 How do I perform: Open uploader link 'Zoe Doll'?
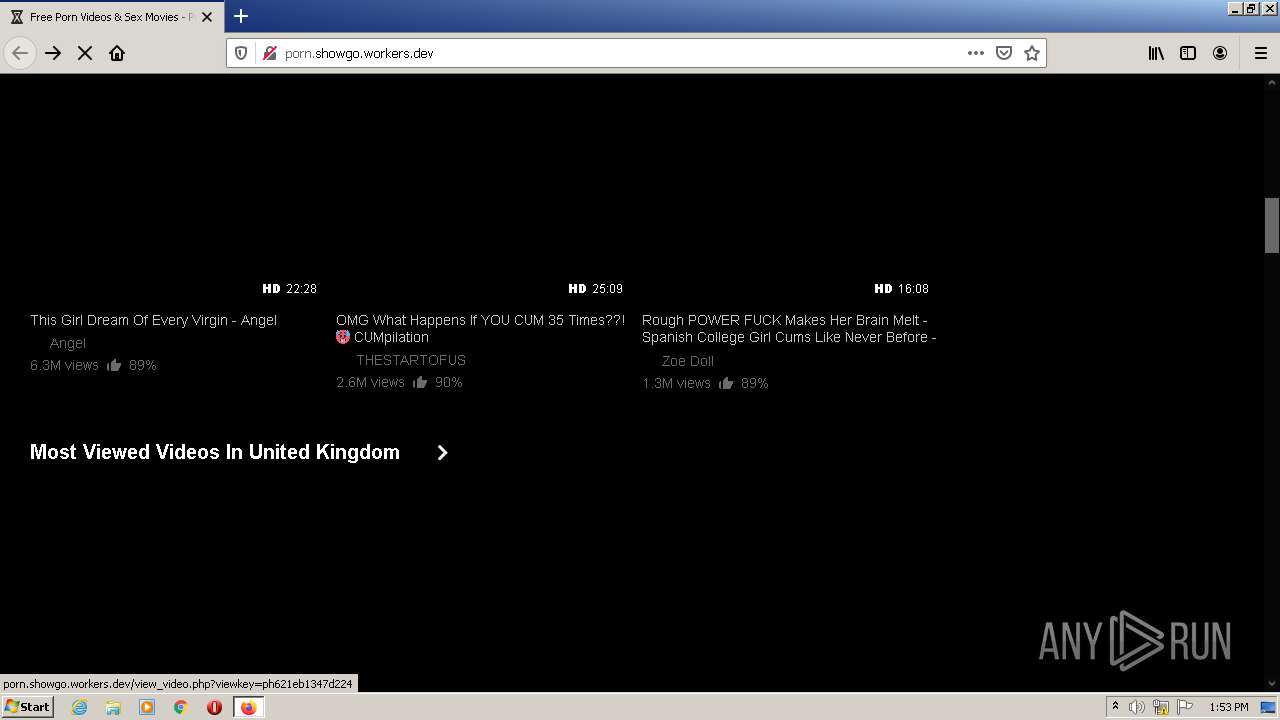(688, 361)
